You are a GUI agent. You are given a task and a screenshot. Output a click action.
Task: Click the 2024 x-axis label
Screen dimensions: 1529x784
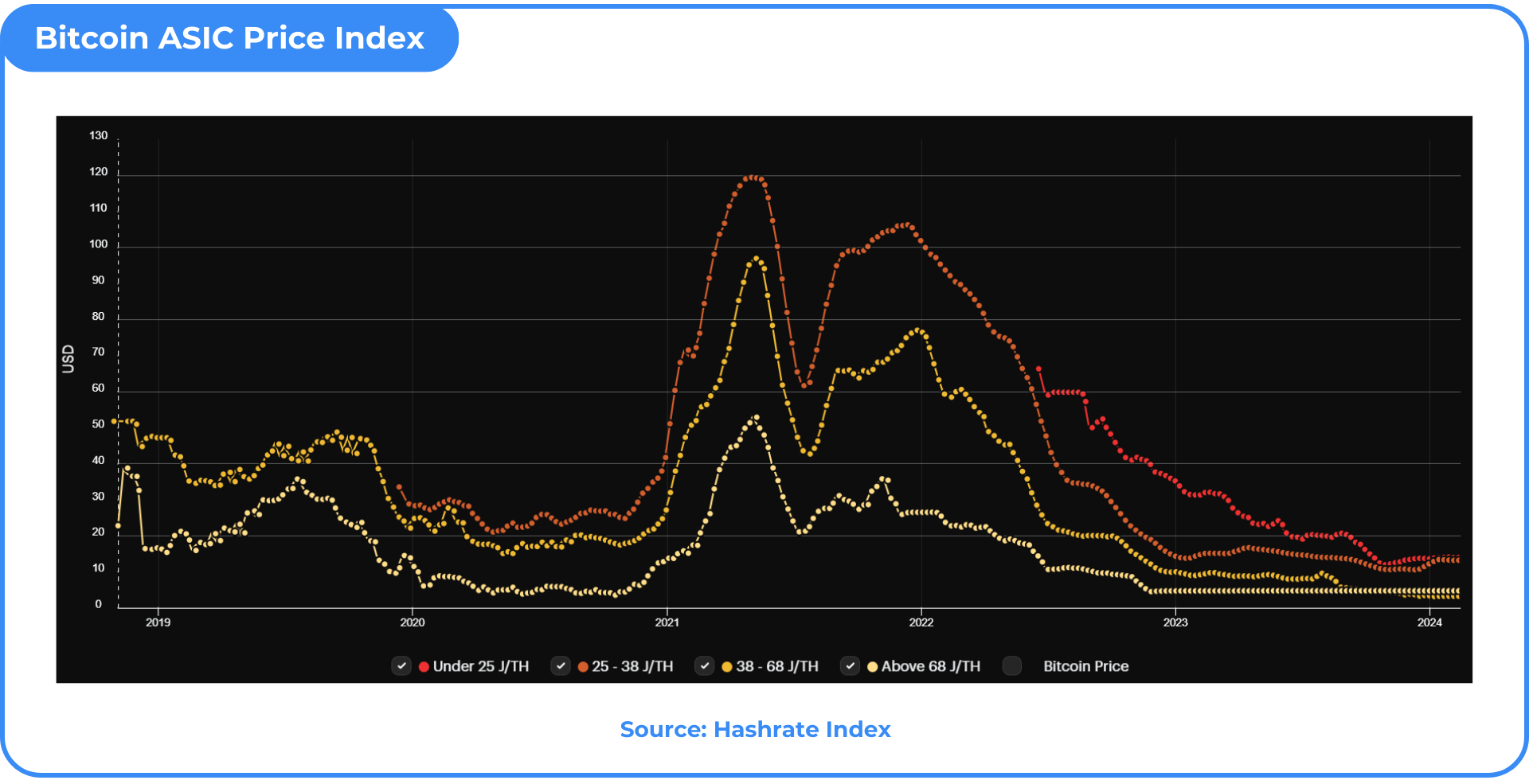point(1429,622)
